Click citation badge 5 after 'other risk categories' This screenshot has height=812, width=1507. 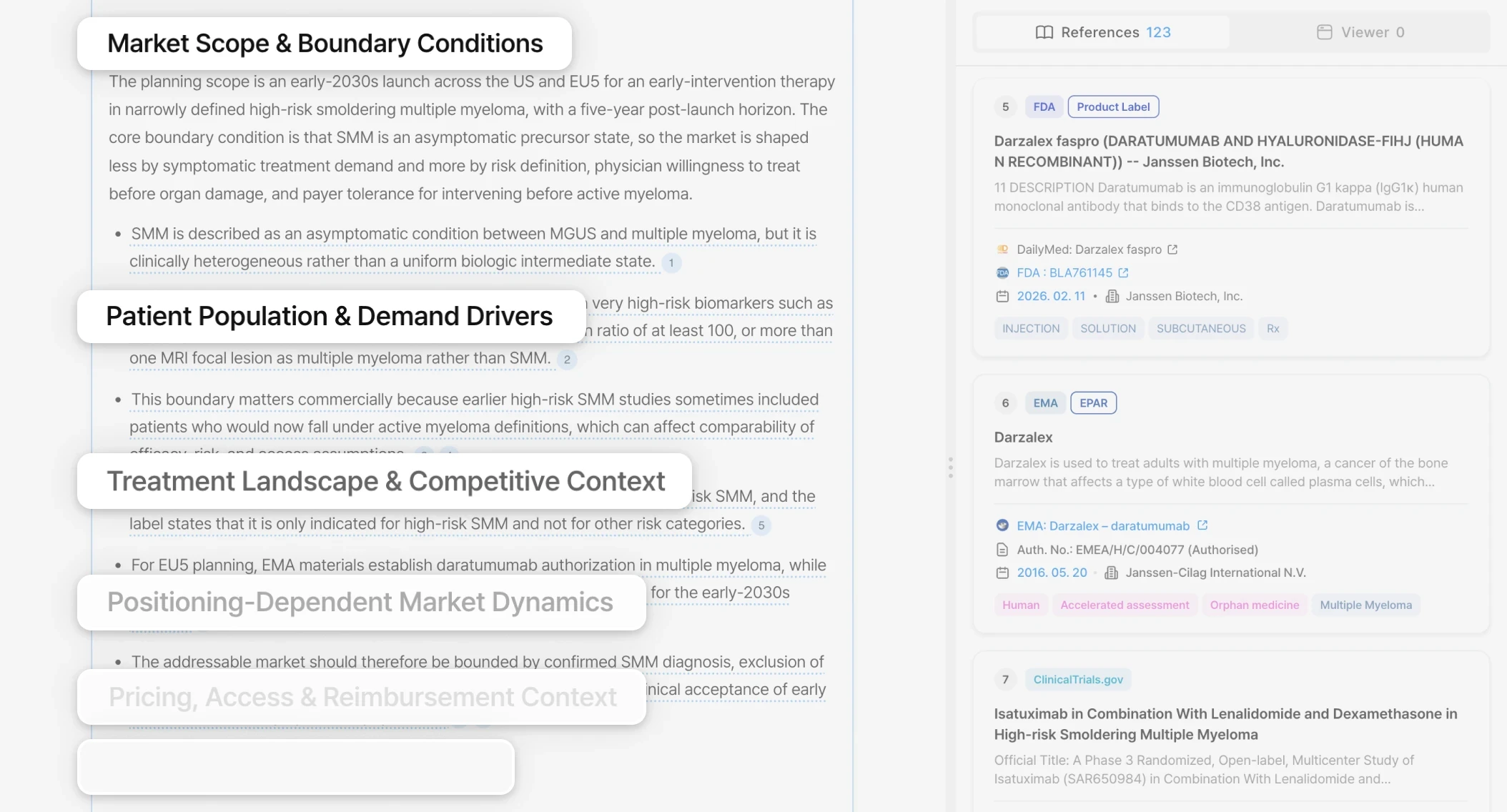tap(761, 525)
